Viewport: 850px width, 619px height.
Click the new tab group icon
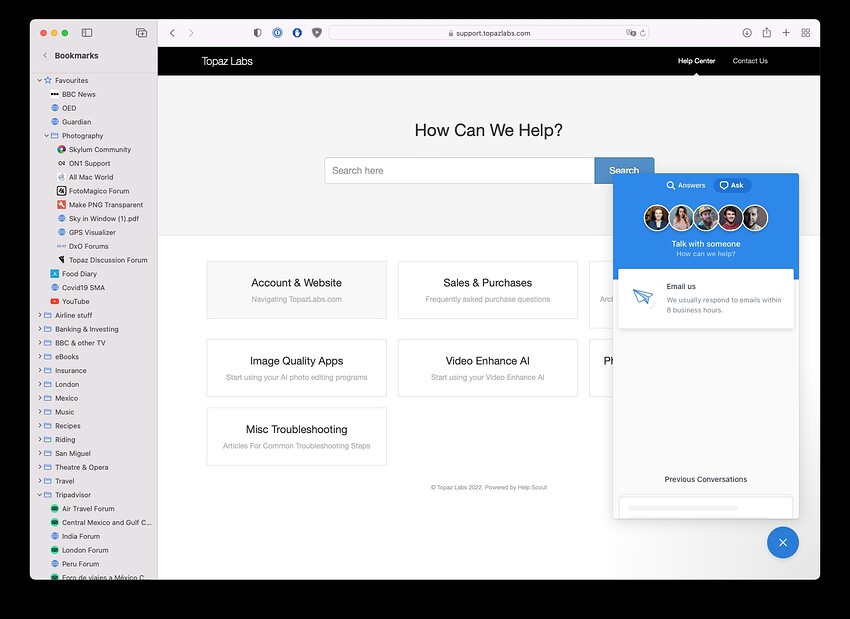(141, 33)
